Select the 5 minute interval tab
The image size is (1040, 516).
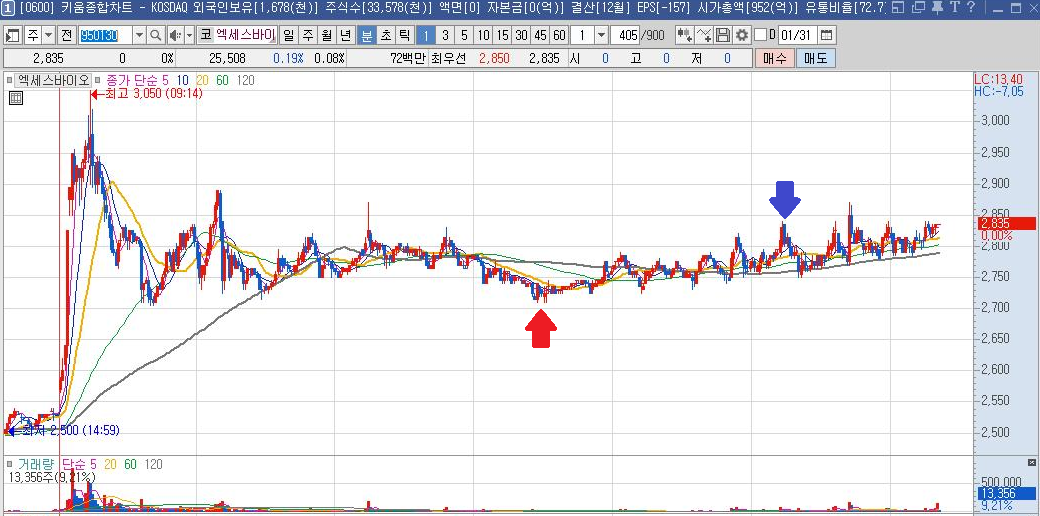pyautogui.click(x=464, y=35)
